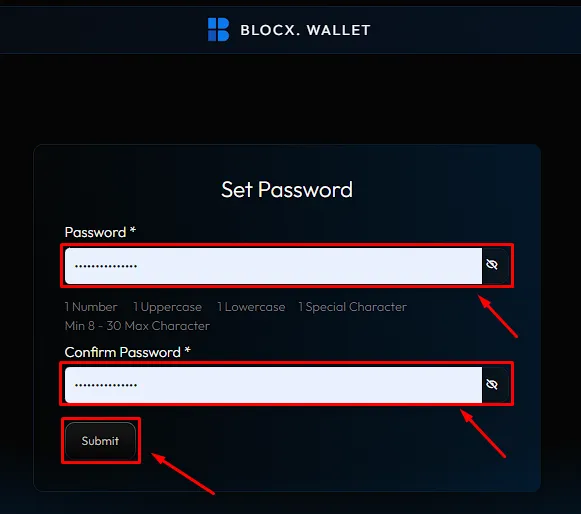Viewport: 581px width, 514px height.
Task: Click the Password field label
Action: coord(95,232)
